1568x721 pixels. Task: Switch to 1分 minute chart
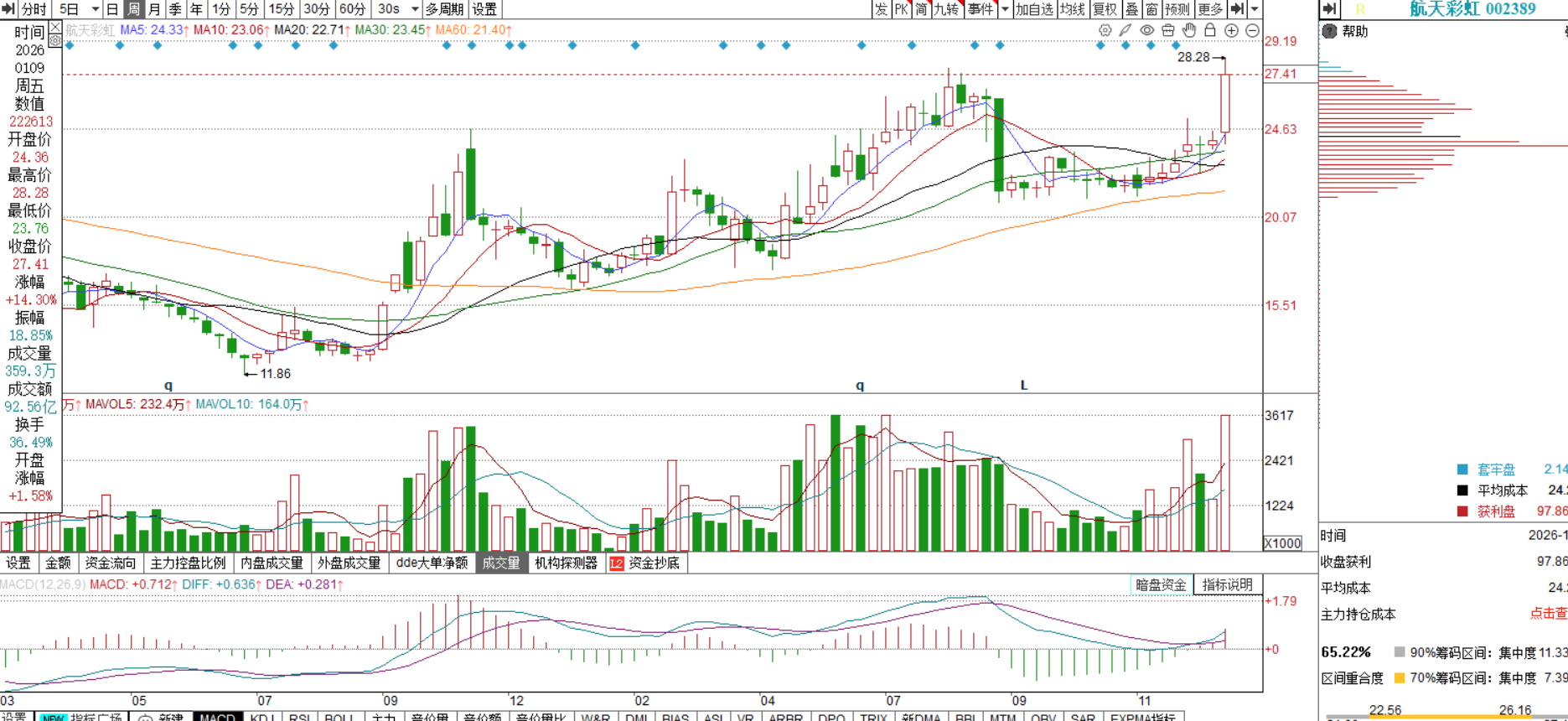point(221,9)
